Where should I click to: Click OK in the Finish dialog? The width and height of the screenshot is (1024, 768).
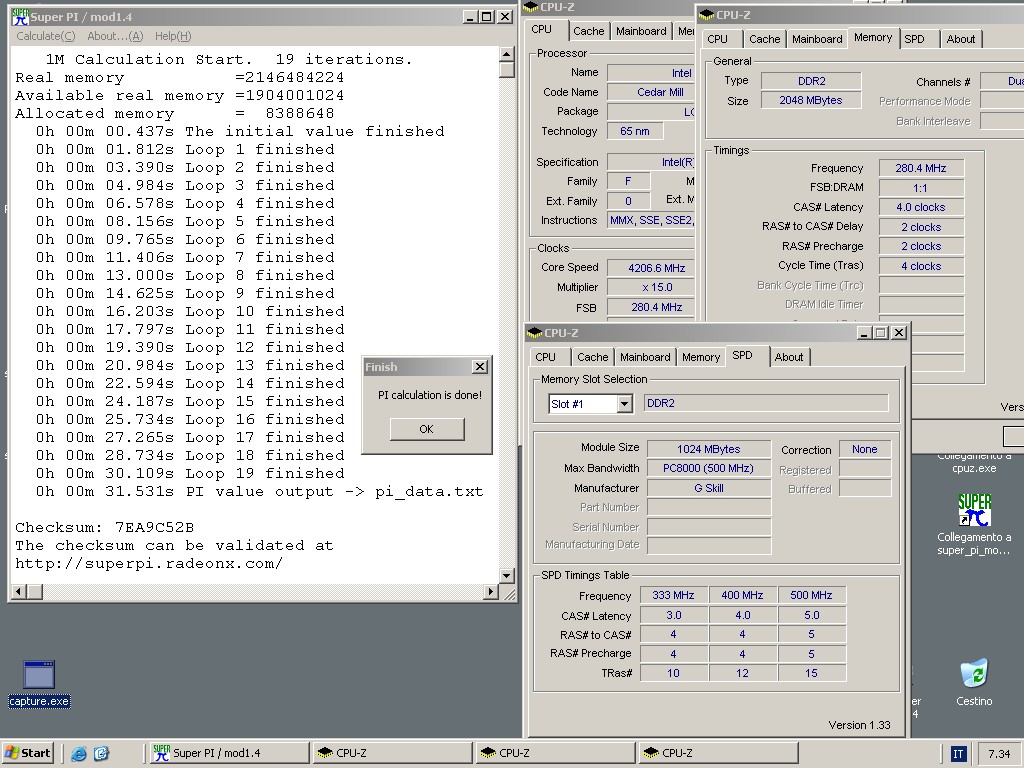426,429
